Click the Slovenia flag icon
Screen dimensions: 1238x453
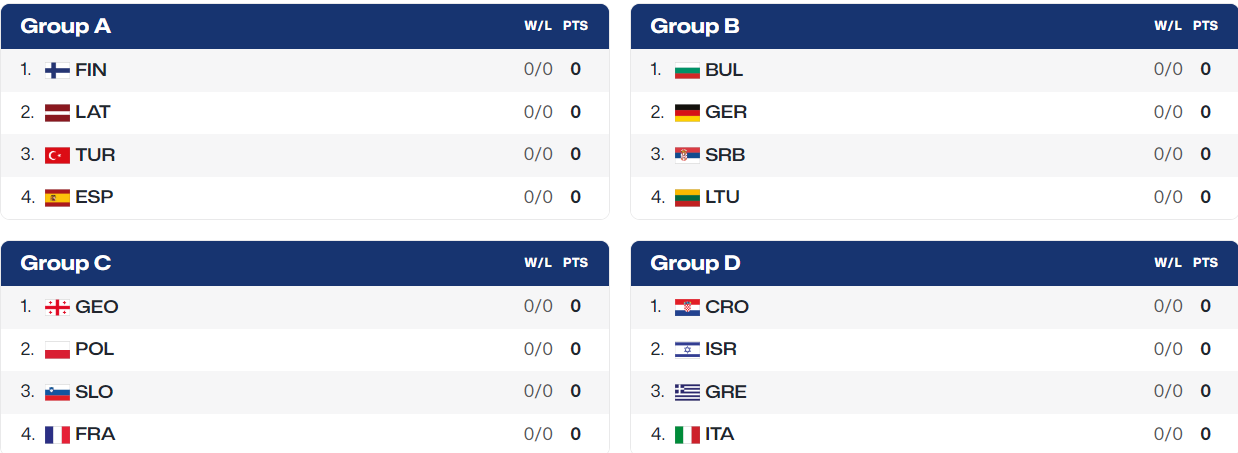[x=57, y=392]
